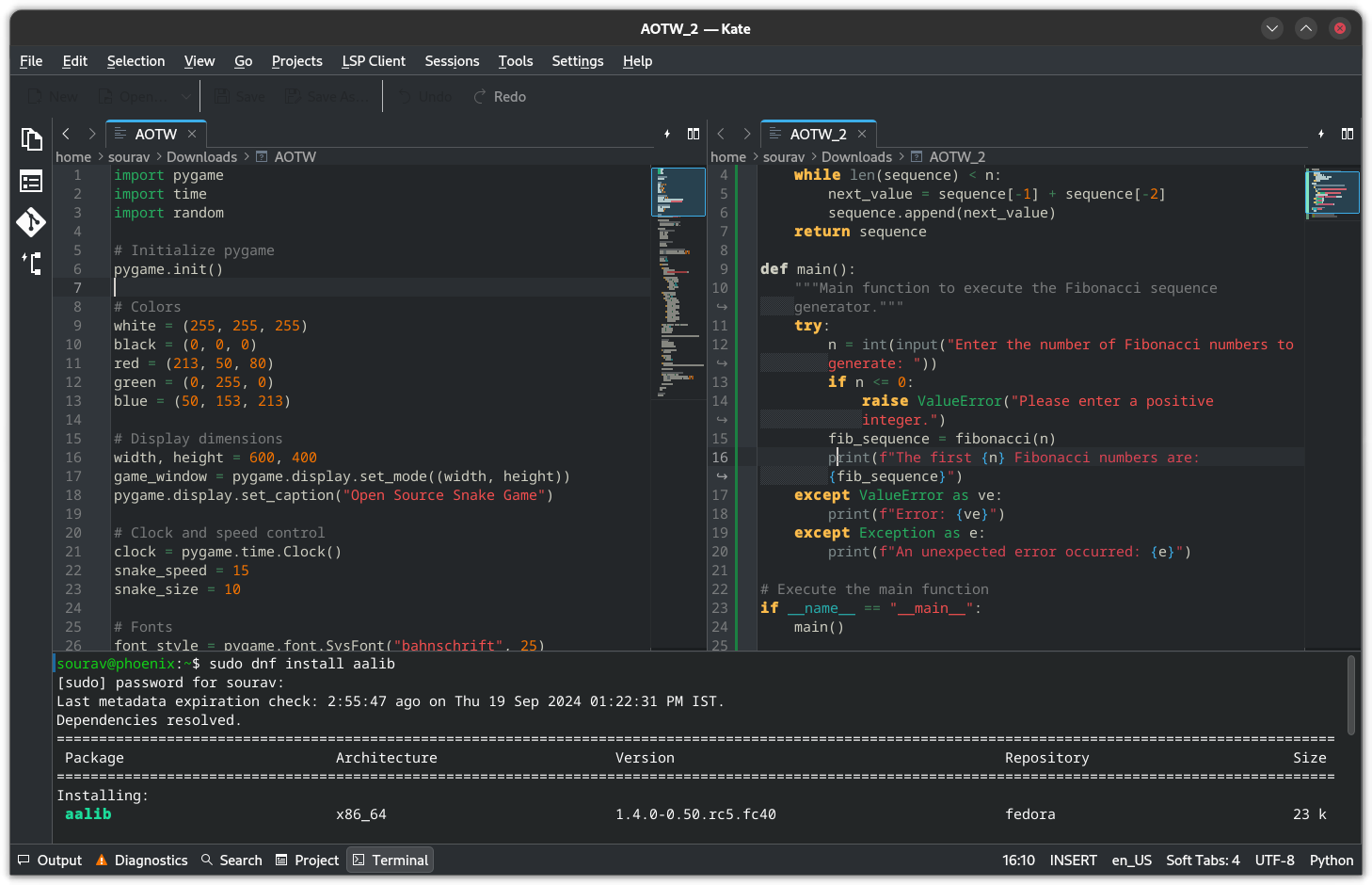Toggle INSERT mode in the status bar
Image resolution: width=1372 pixels, height=885 pixels.
1073,860
